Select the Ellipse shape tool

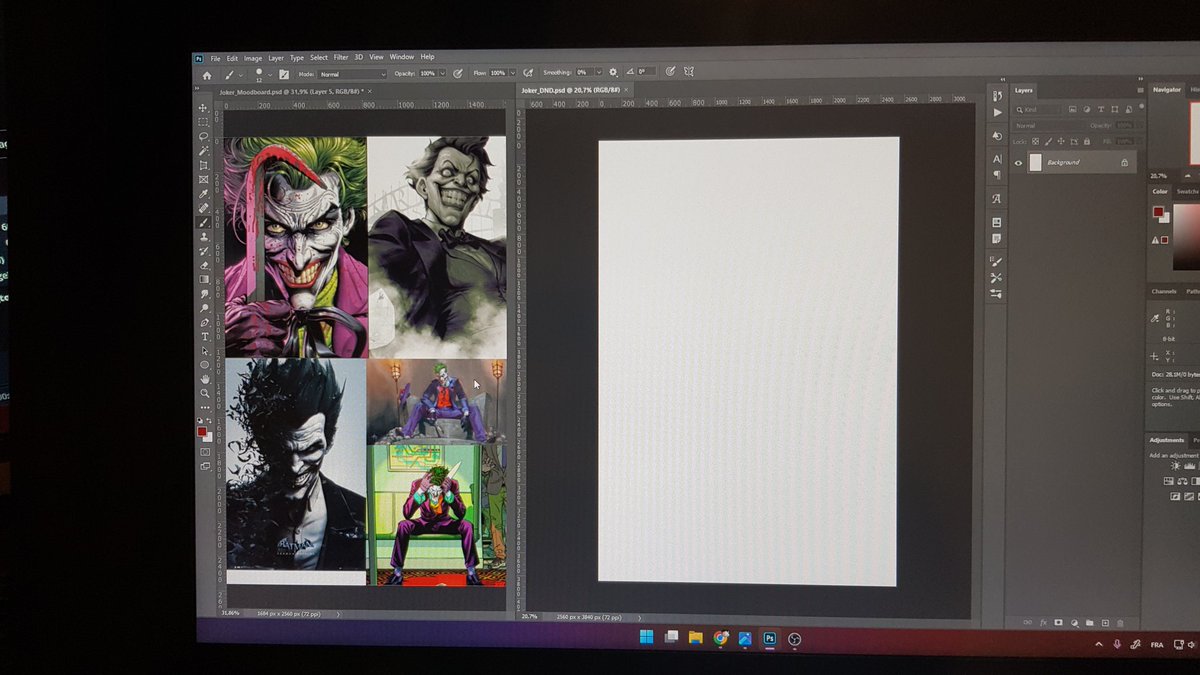coord(204,366)
